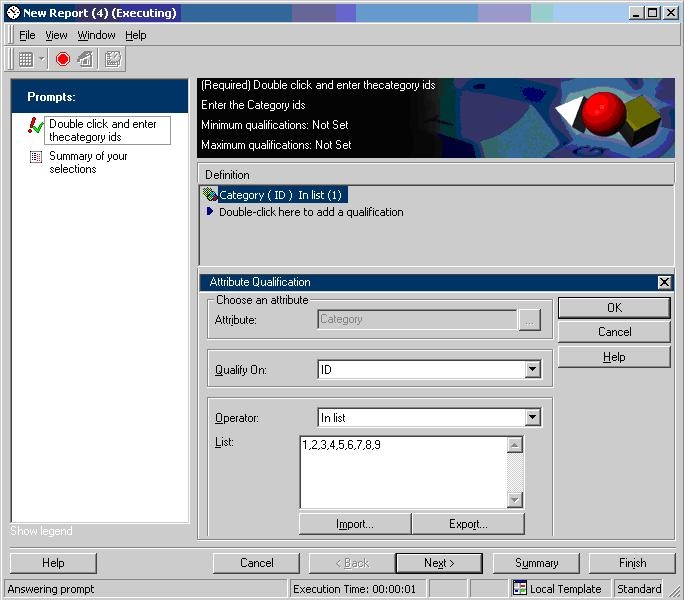The width and height of the screenshot is (684, 600).
Task: Click the required prompt checkmark icon
Action: 35,125
